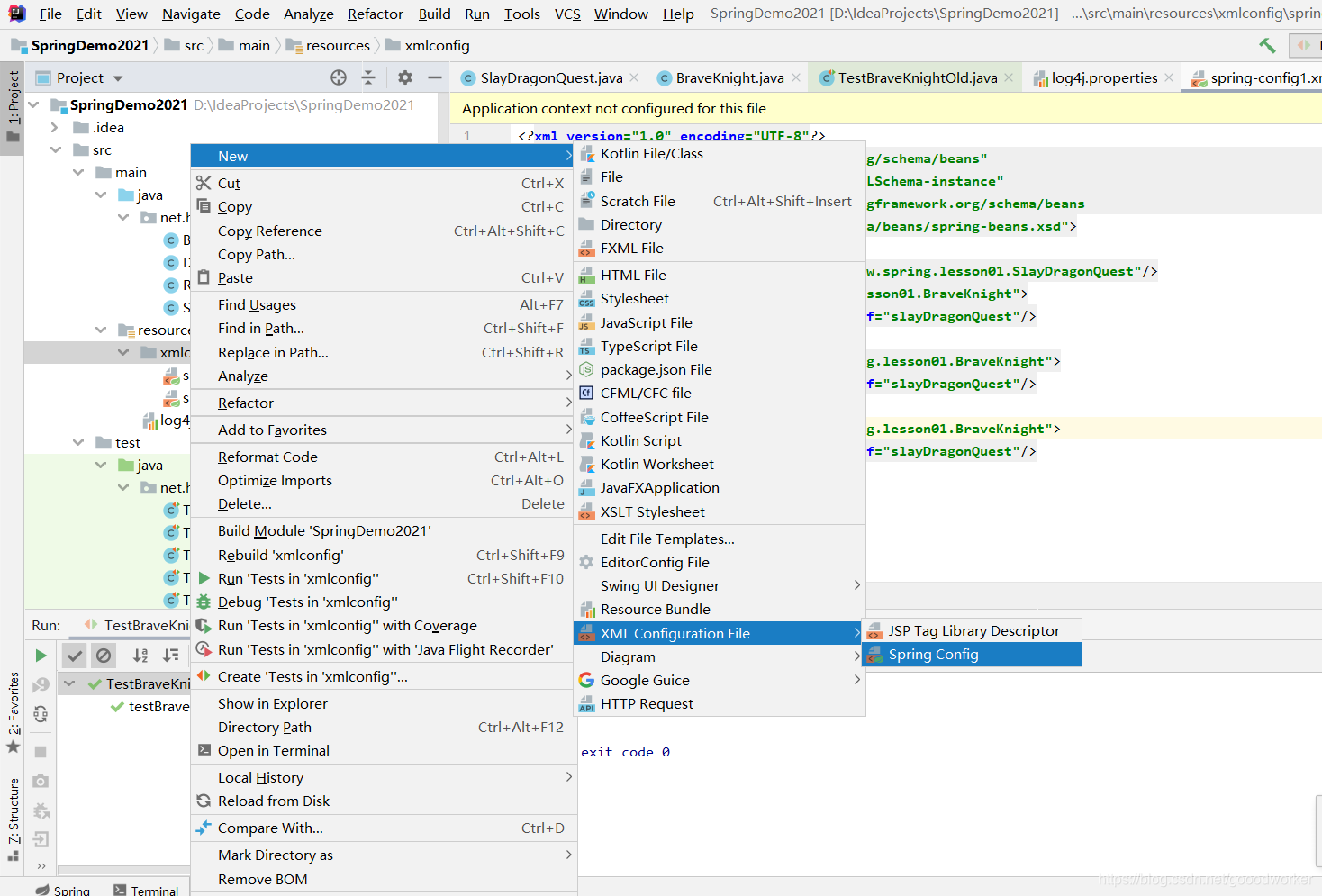Click Delete in context menu
The width and height of the screenshot is (1322, 896).
click(x=384, y=503)
